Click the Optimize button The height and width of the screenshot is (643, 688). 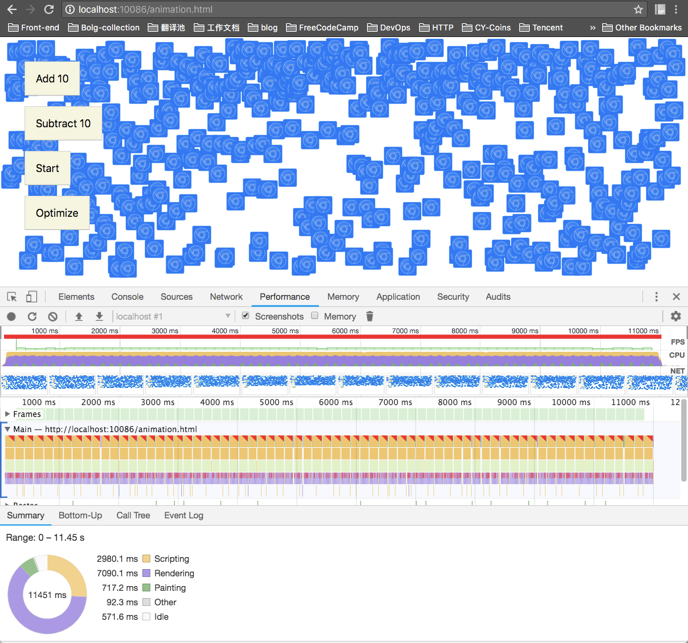click(x=57, y=213)
